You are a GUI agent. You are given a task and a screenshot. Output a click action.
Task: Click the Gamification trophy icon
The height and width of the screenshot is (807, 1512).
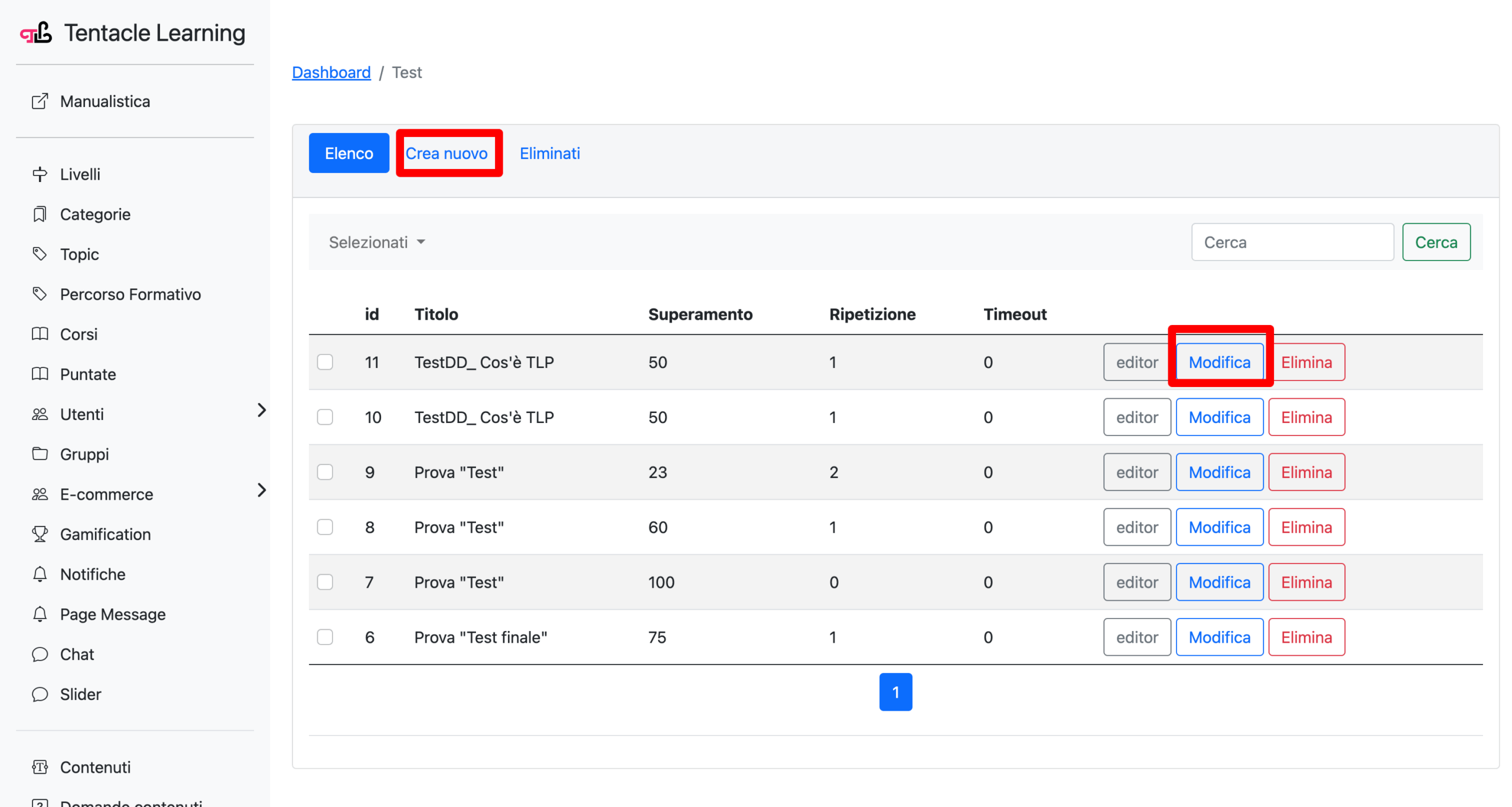click(40, 534)
